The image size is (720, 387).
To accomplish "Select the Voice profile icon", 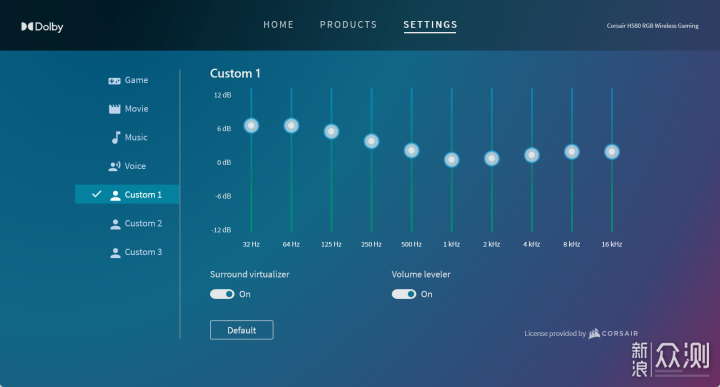I will pos(114,166).
